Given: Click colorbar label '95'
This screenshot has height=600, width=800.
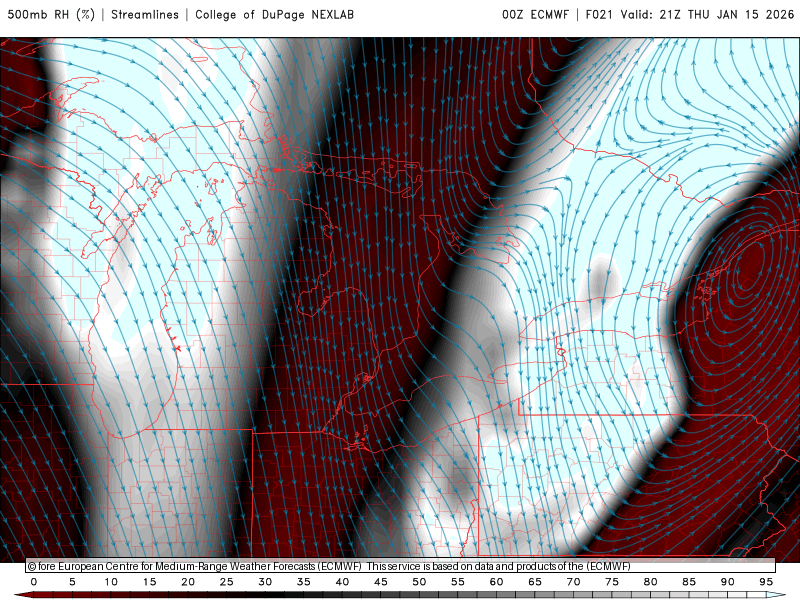Looking at the screenshot, I should pos(766,582).
